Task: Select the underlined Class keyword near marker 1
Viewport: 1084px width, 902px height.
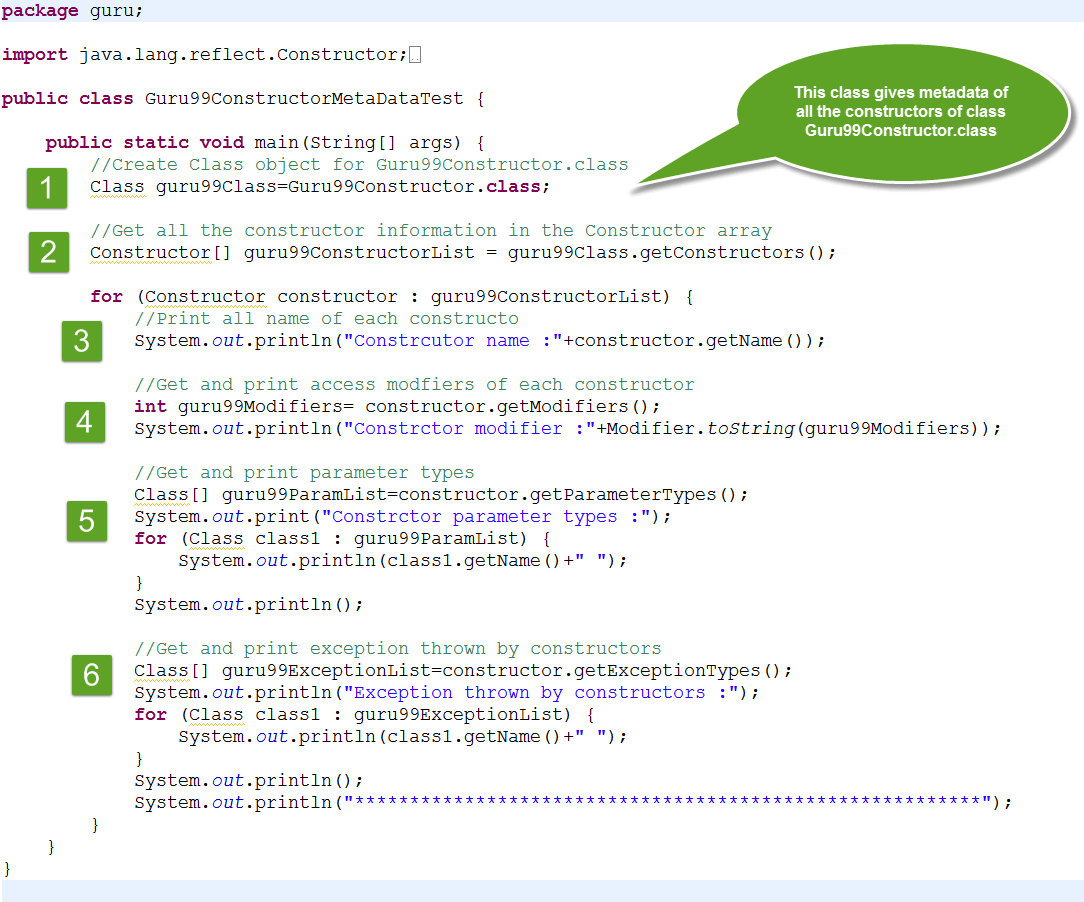Action: [x=113, y=186]
